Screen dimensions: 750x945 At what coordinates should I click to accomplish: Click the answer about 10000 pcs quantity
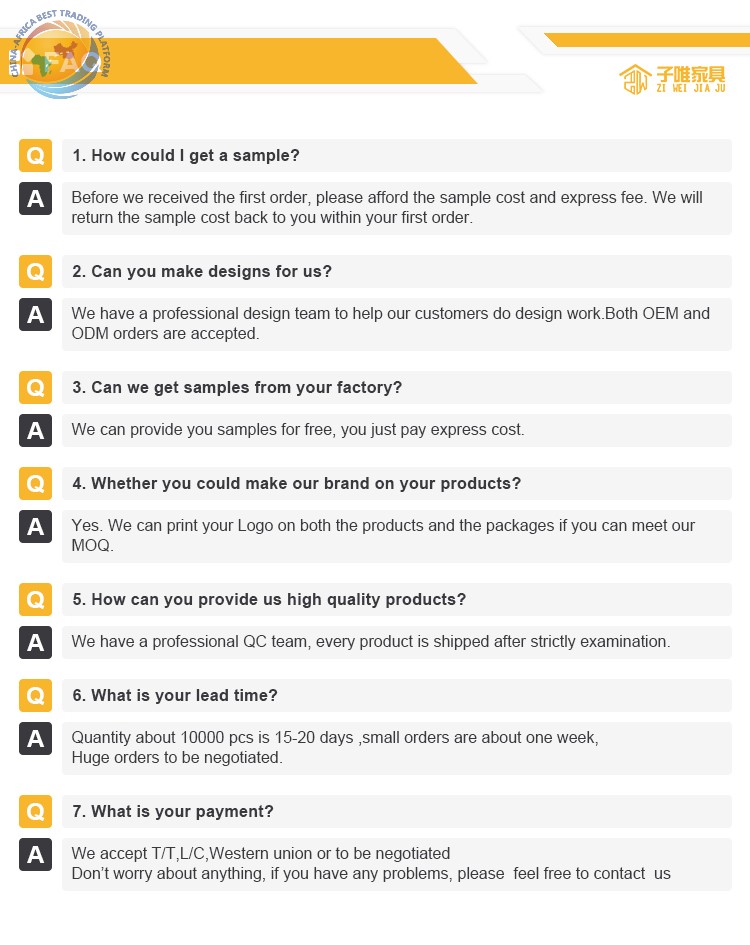397,748
